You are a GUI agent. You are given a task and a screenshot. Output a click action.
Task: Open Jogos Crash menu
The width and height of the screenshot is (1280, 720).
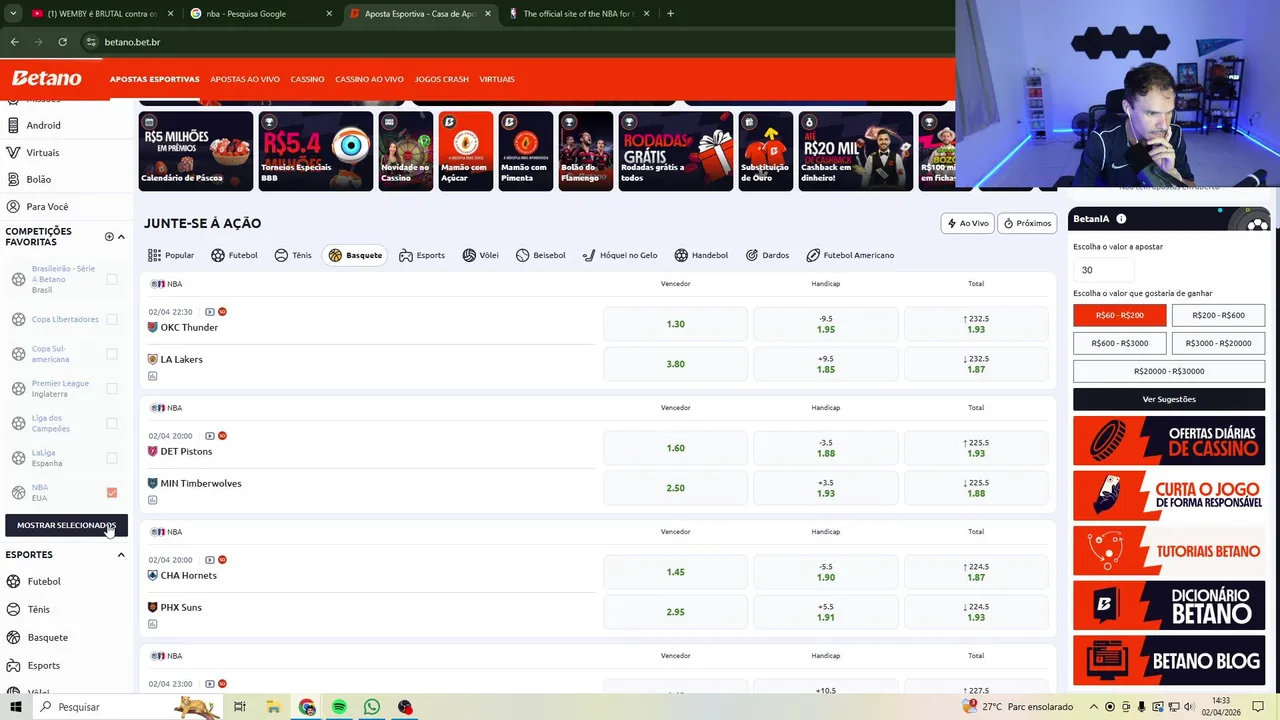(x=442, y=79)
